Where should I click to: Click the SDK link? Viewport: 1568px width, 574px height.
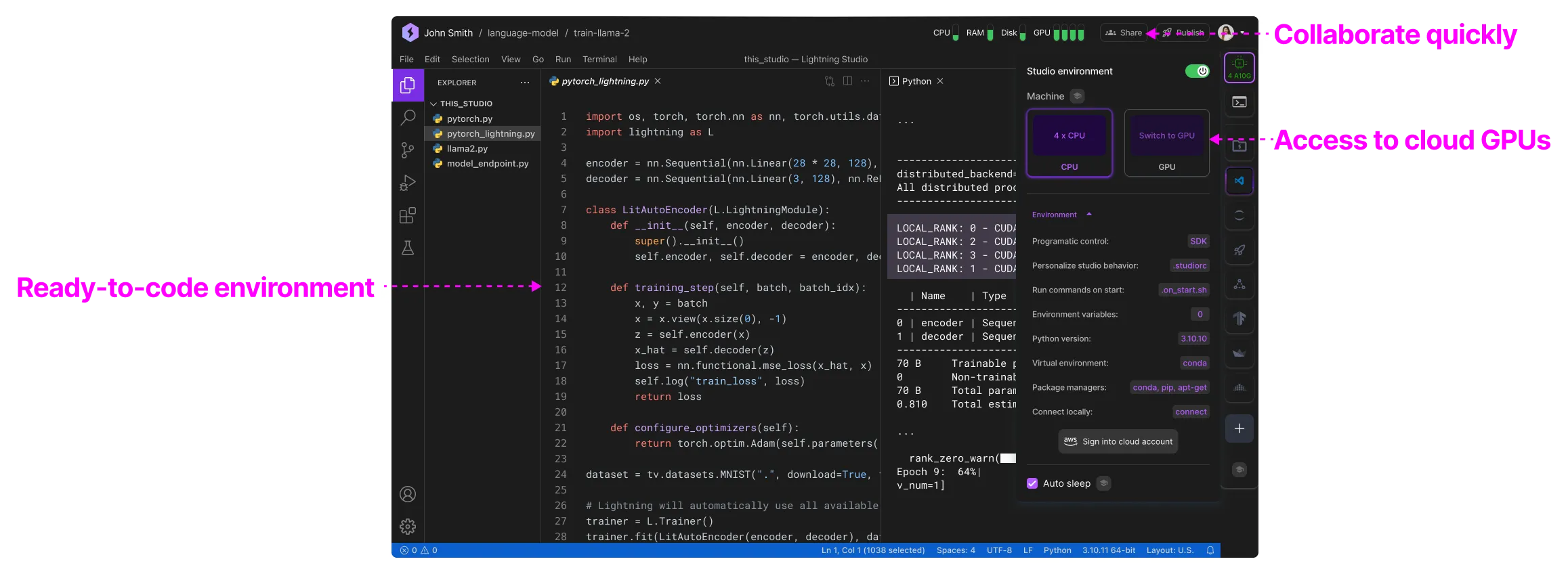tap(1198, 241)
